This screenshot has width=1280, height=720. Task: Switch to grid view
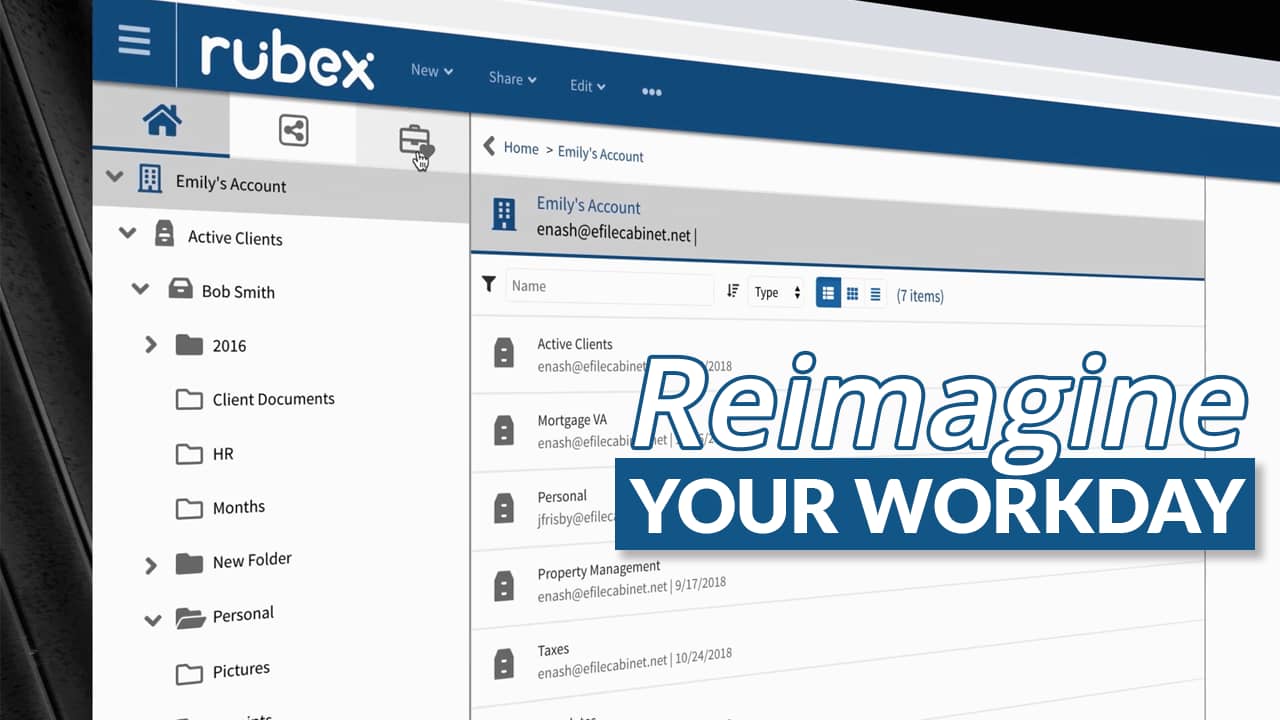[852, 294]
